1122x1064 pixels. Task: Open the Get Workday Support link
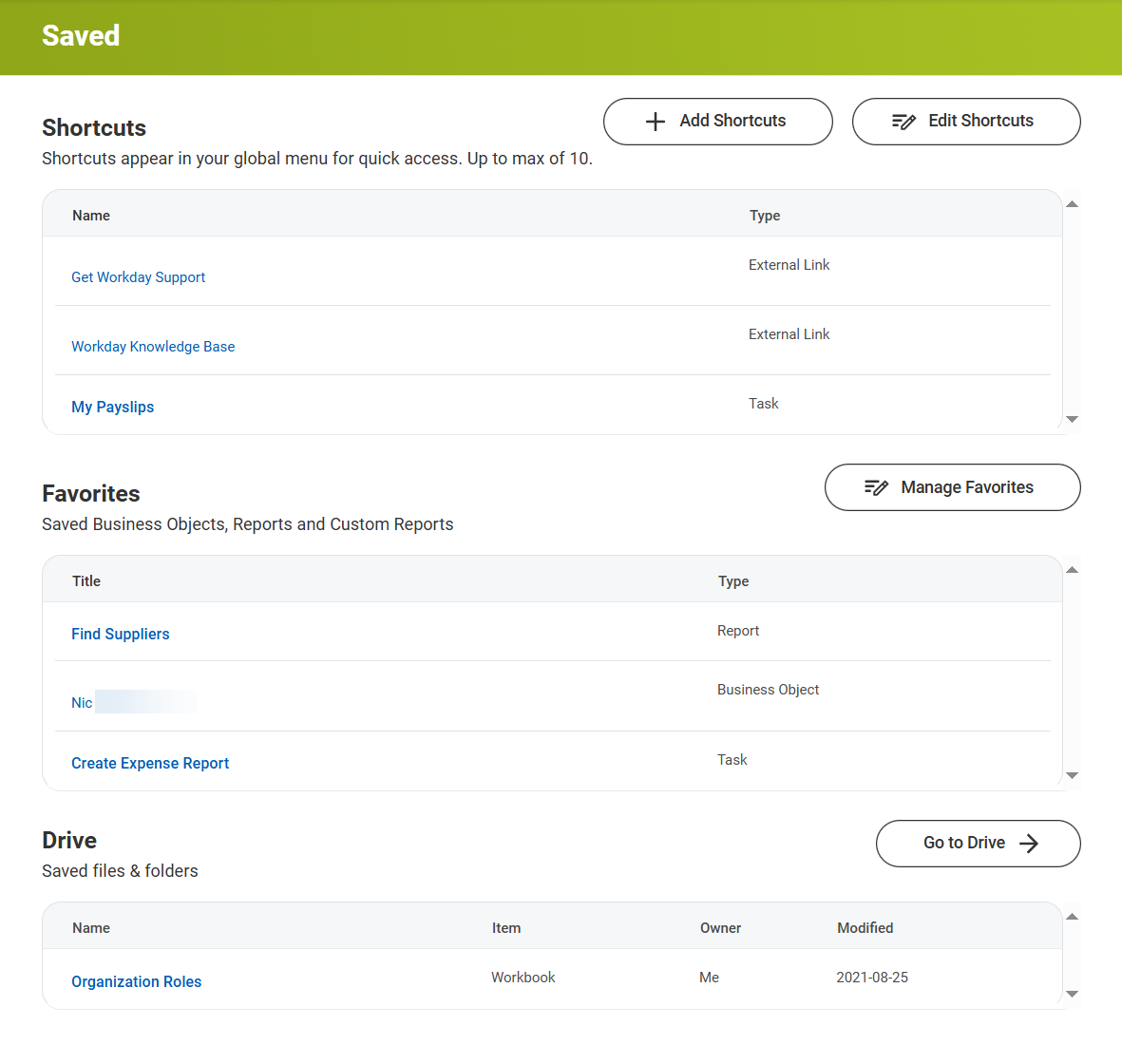[x=138, y=276]
